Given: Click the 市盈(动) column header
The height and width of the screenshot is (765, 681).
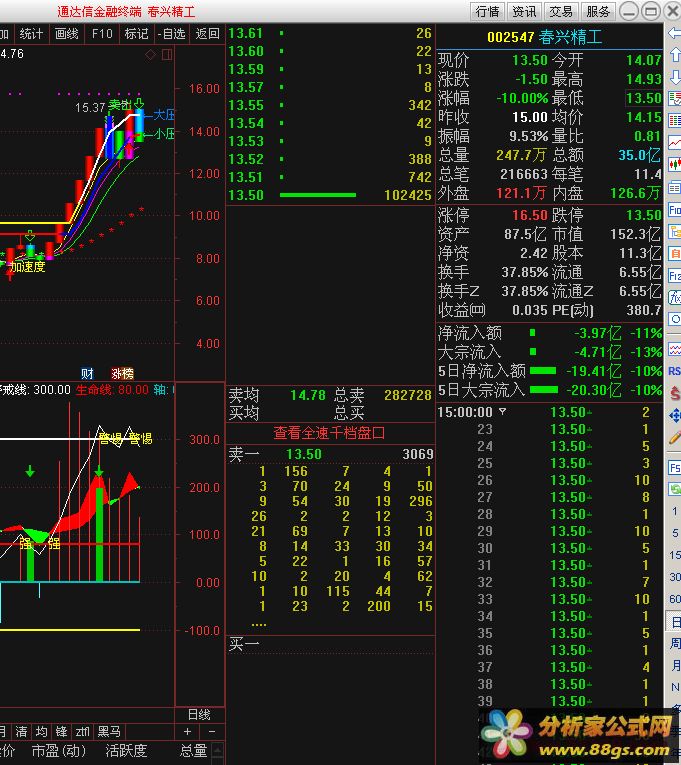Looking at the screenshot, I should 59,751.
